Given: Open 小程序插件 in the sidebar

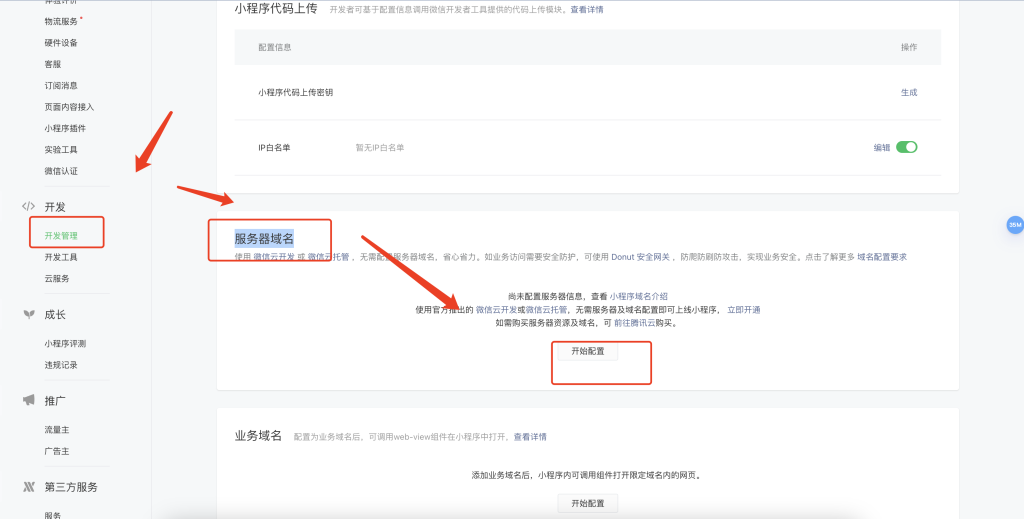Looking at the screenshot, I should pyautogui.click(x=65, y=129).
